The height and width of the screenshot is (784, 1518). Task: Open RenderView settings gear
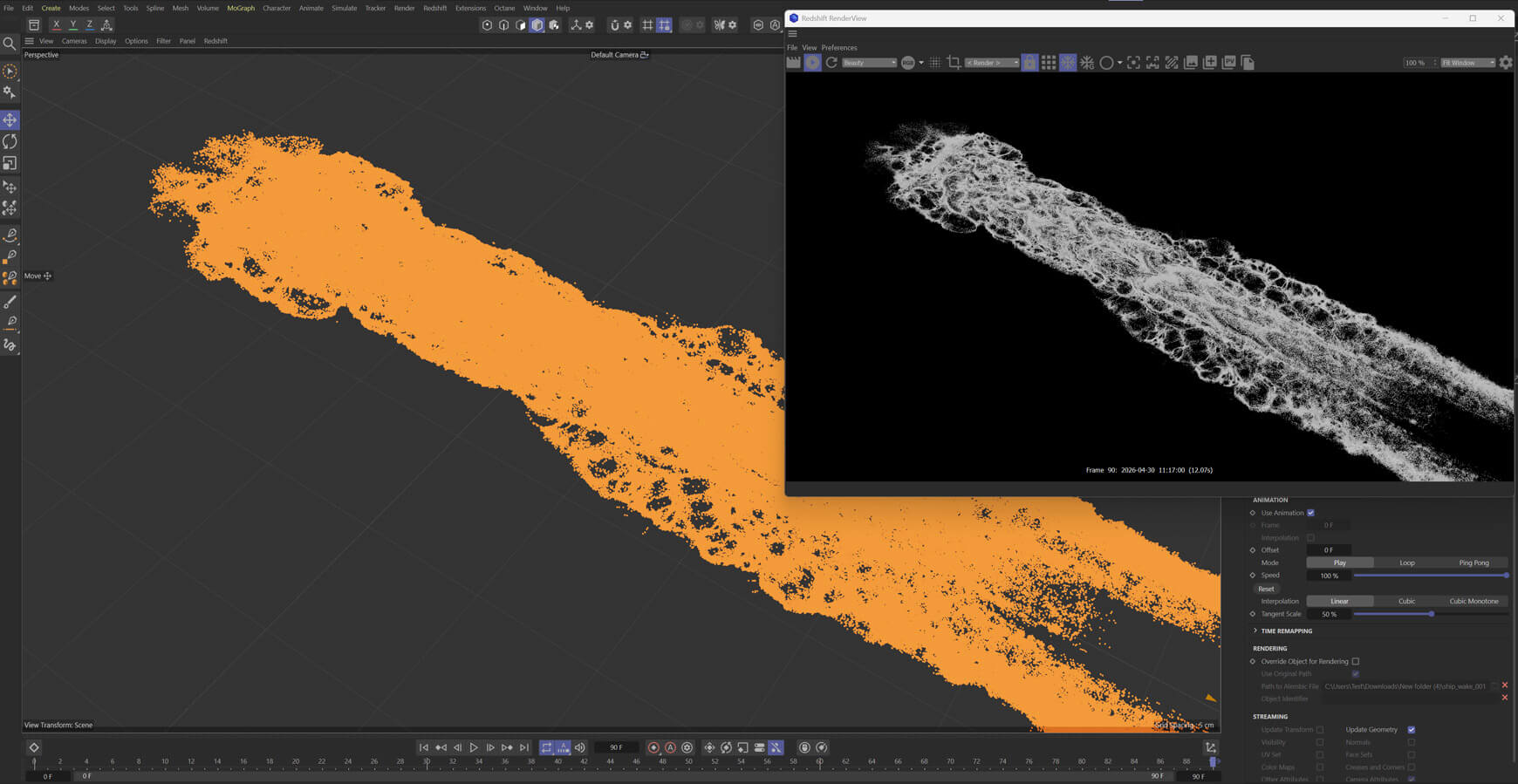tap(1506, 63)
